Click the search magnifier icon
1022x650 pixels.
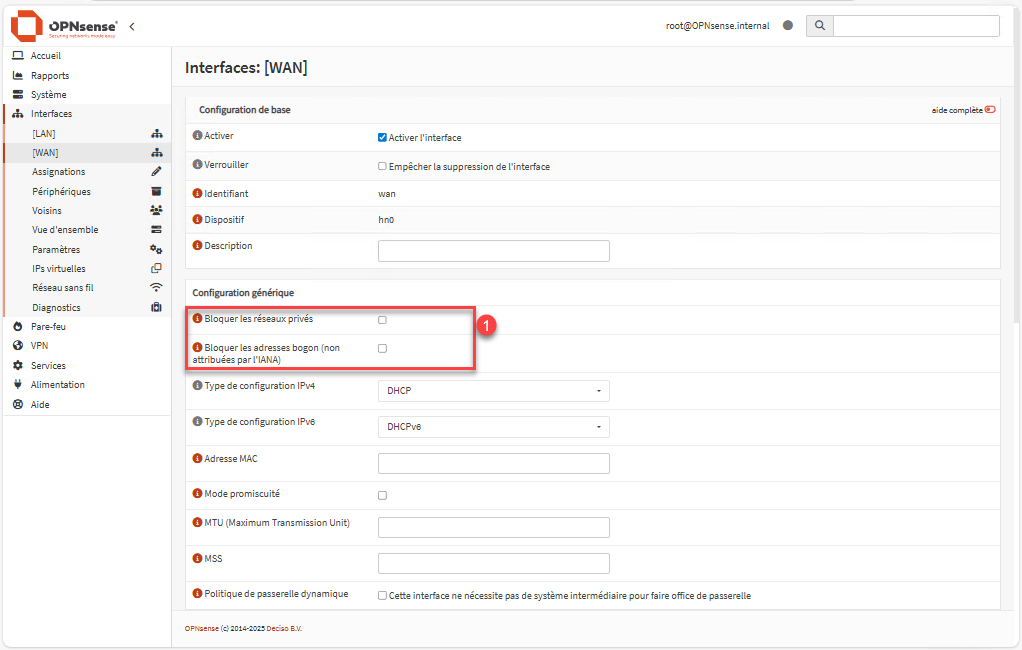tap(820, 26)
